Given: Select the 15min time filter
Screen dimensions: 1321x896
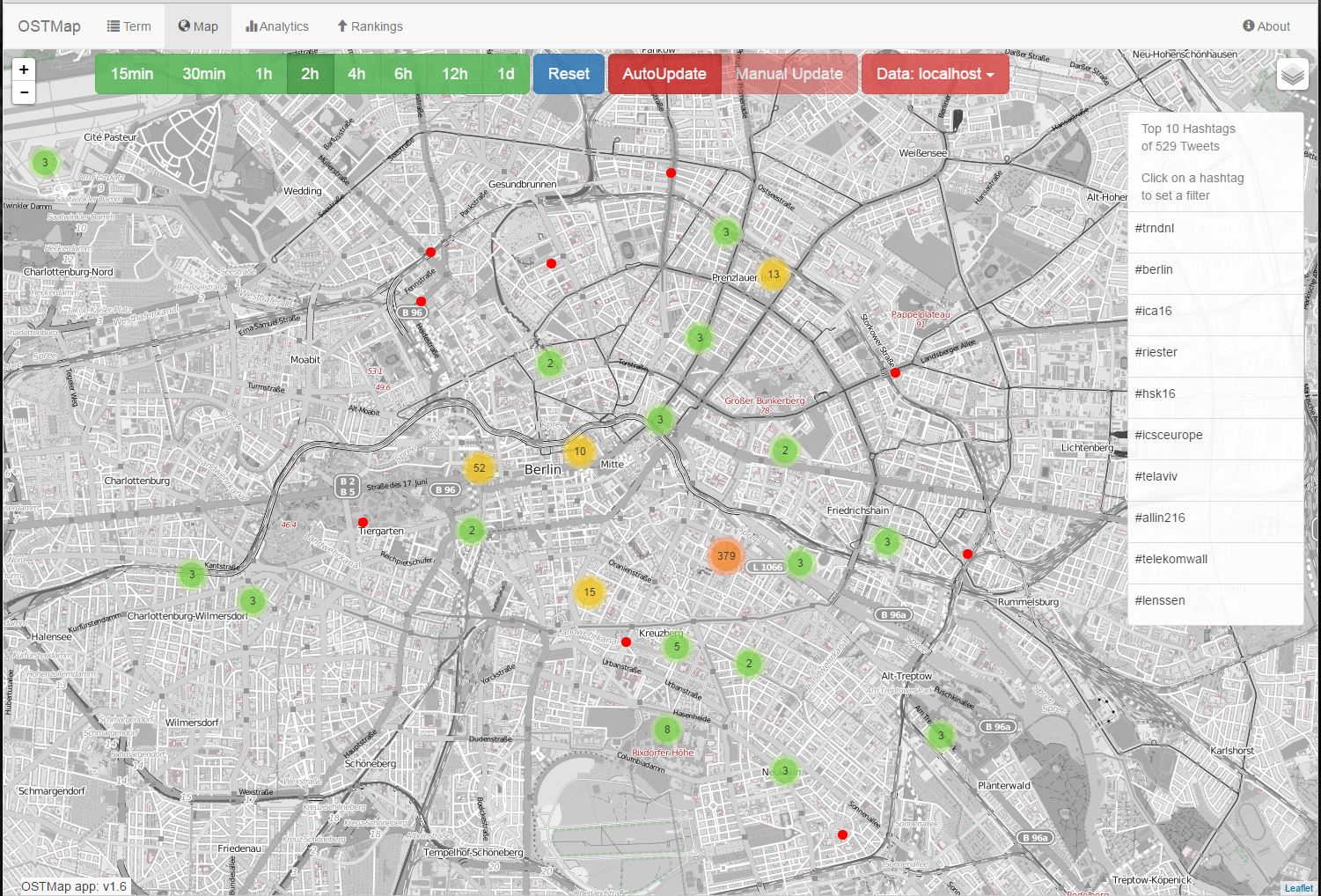Looking at the screenshot, I should tap(130, 74).
